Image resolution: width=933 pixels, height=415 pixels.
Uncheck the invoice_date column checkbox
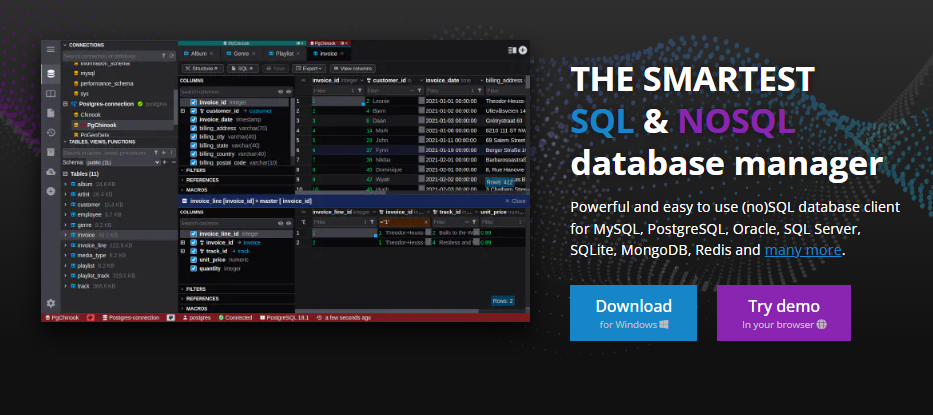point(193,120)
